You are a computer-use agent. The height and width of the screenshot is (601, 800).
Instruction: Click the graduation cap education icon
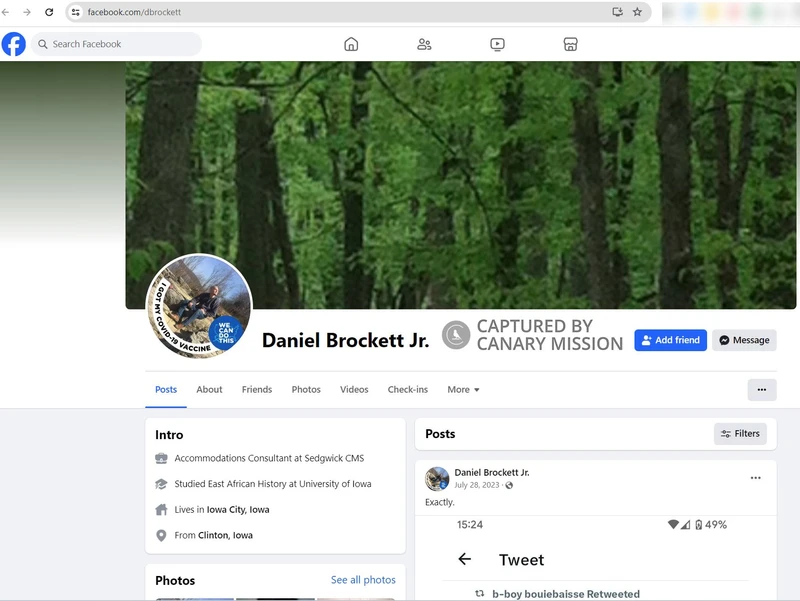click(x=161, y=484)
